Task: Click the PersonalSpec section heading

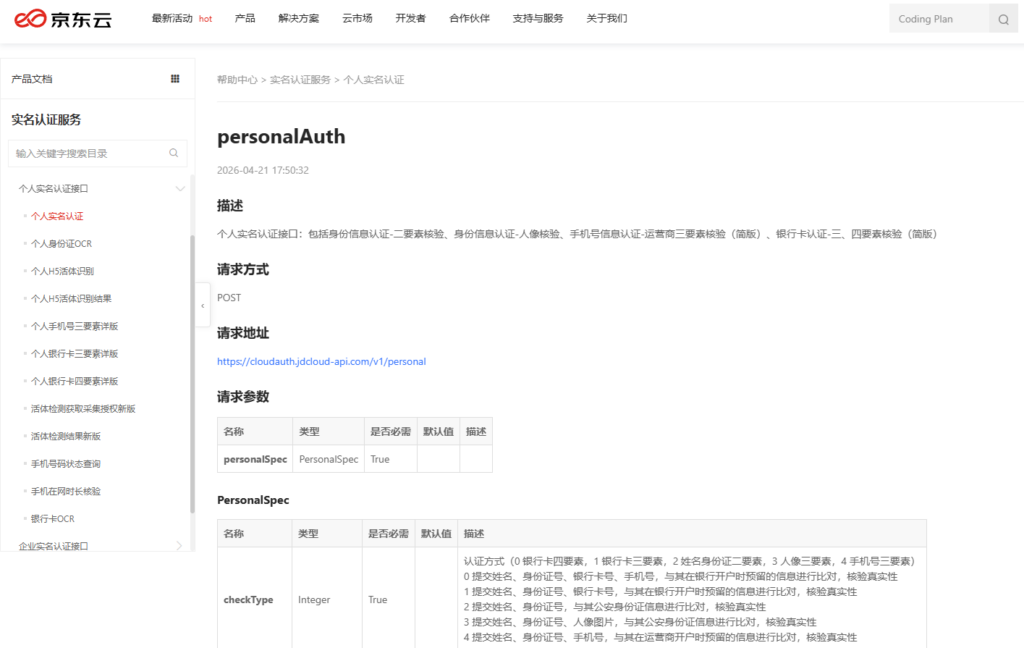Action: click(x=253, y=500)
